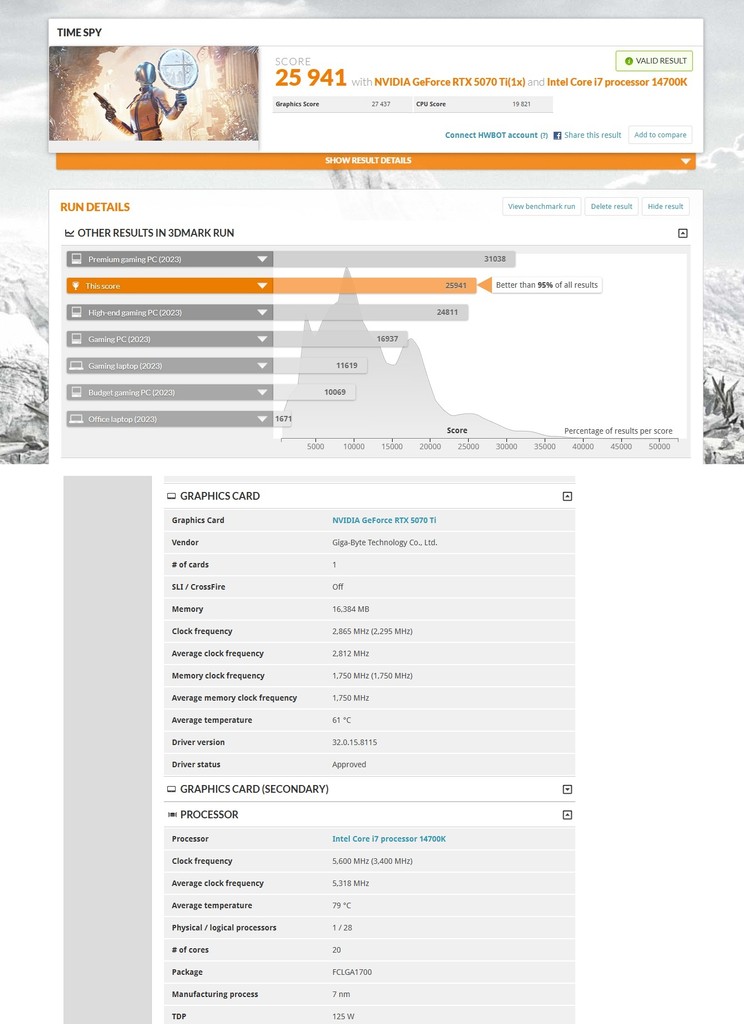Image resolution: width=744 pixels, height=1024 pixels.
Task: Click the vendor Giga-Byte Technology Co., Ltd. value
Action: (385, 543)
